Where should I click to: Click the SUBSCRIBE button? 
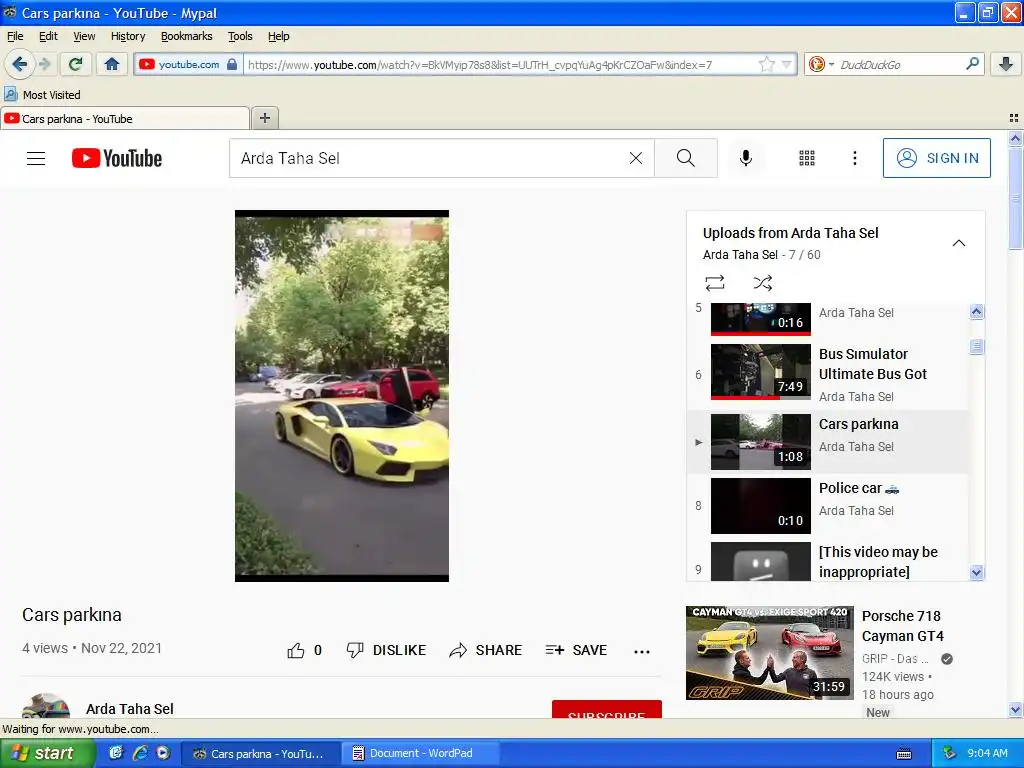[x=607, y=709]
